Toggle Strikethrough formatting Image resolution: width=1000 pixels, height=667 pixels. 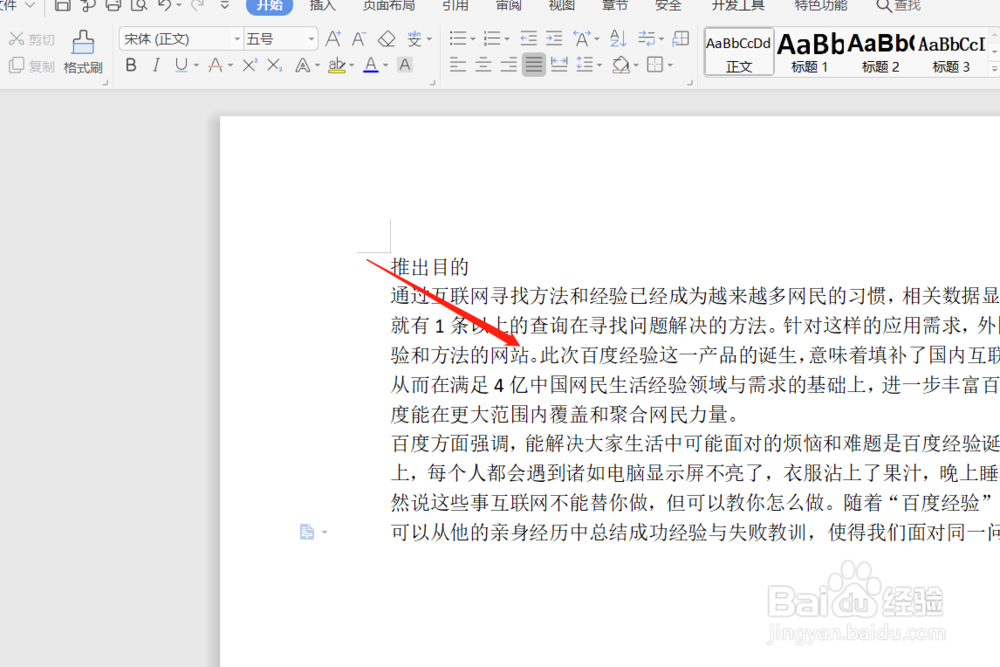coord(216,65)
